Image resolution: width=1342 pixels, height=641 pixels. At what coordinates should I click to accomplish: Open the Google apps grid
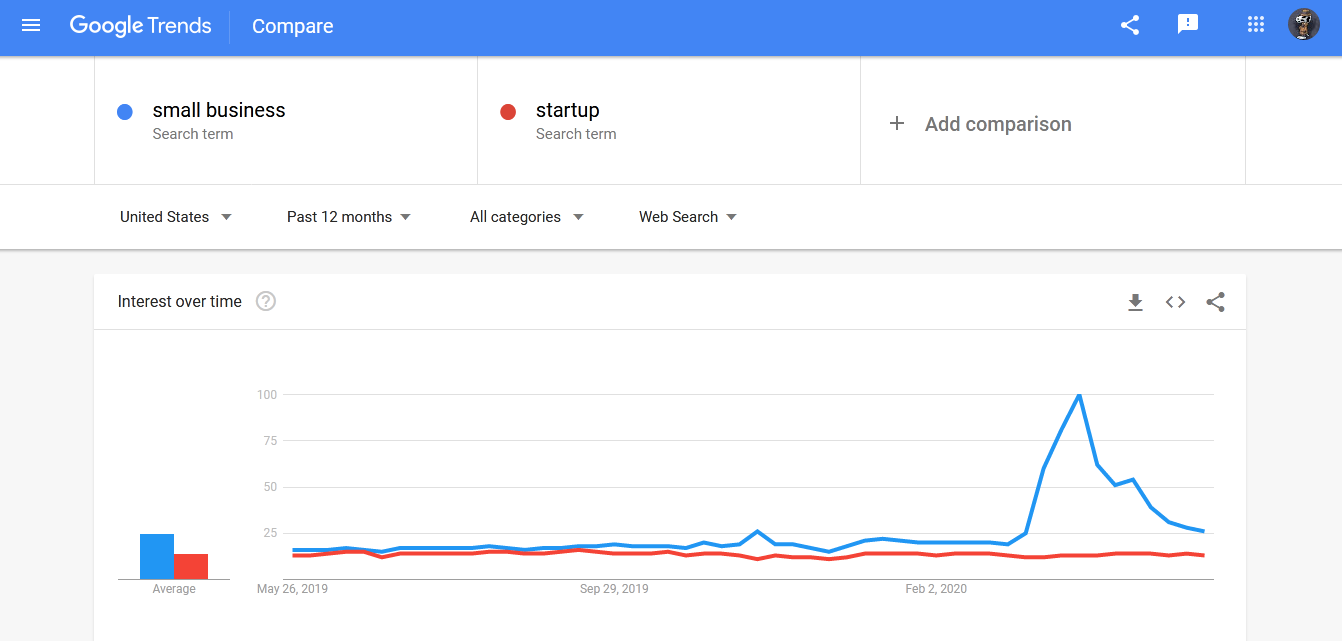(x=1256, y=25)
